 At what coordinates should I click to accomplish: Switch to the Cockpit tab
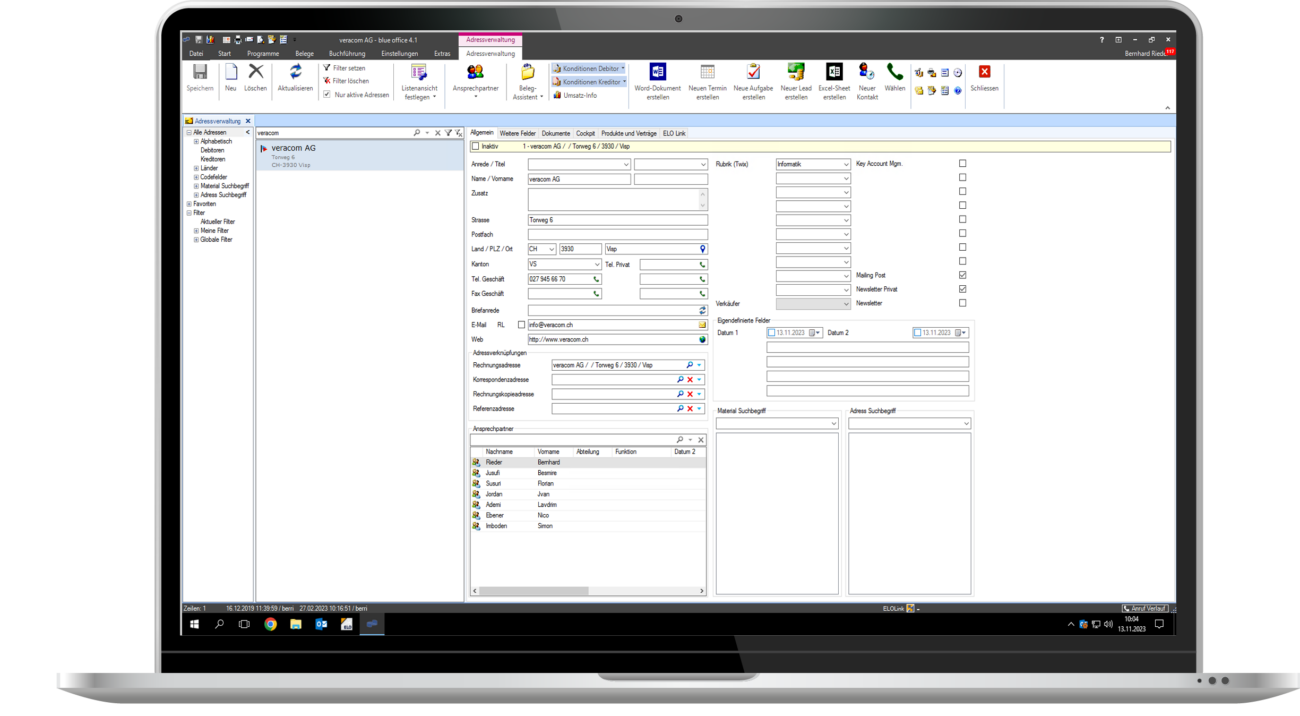click(585, 133)
